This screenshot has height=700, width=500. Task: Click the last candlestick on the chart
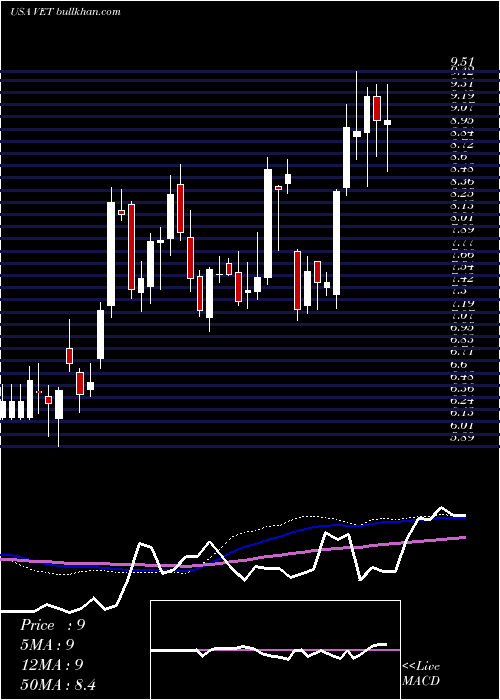388,122
